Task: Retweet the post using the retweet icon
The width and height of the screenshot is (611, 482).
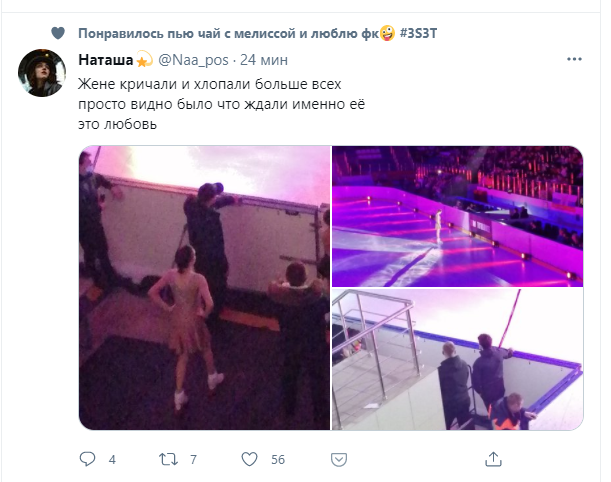Action: (x=168, y=459)
